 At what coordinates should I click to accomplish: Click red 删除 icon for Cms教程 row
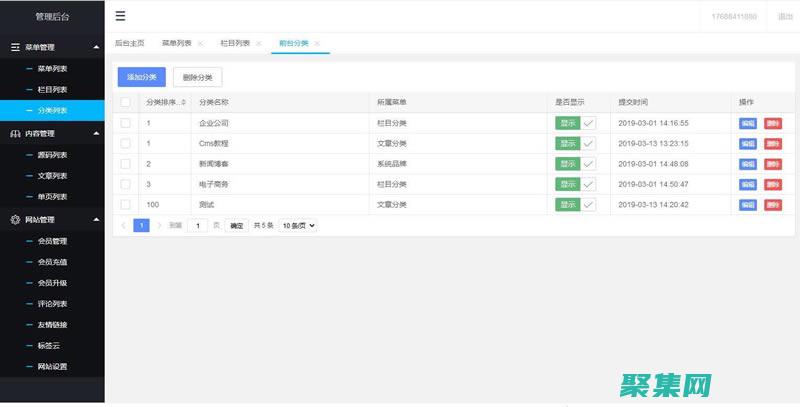[x=773, y=144]
